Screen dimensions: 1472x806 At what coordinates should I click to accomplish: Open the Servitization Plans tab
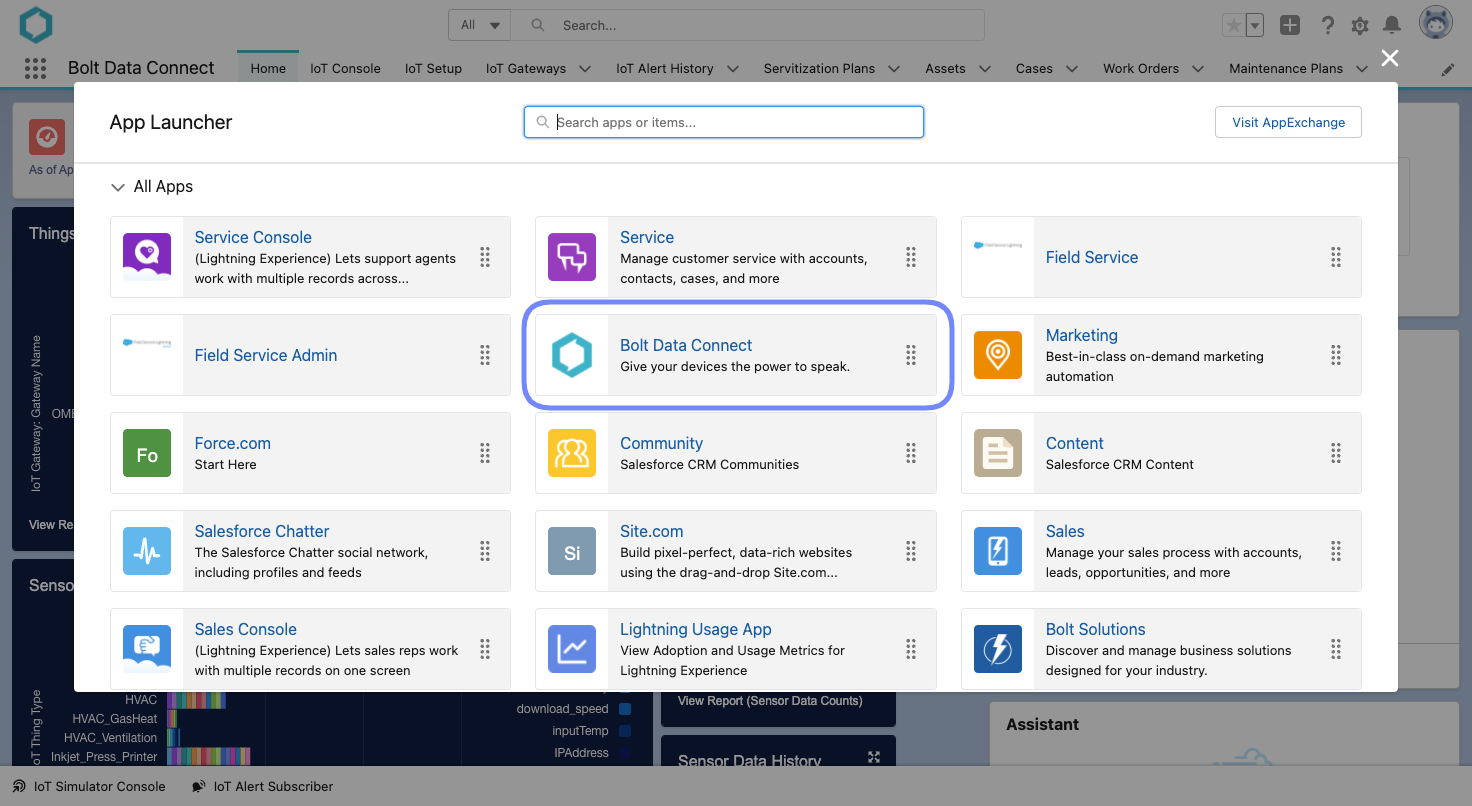pos(819,68)
